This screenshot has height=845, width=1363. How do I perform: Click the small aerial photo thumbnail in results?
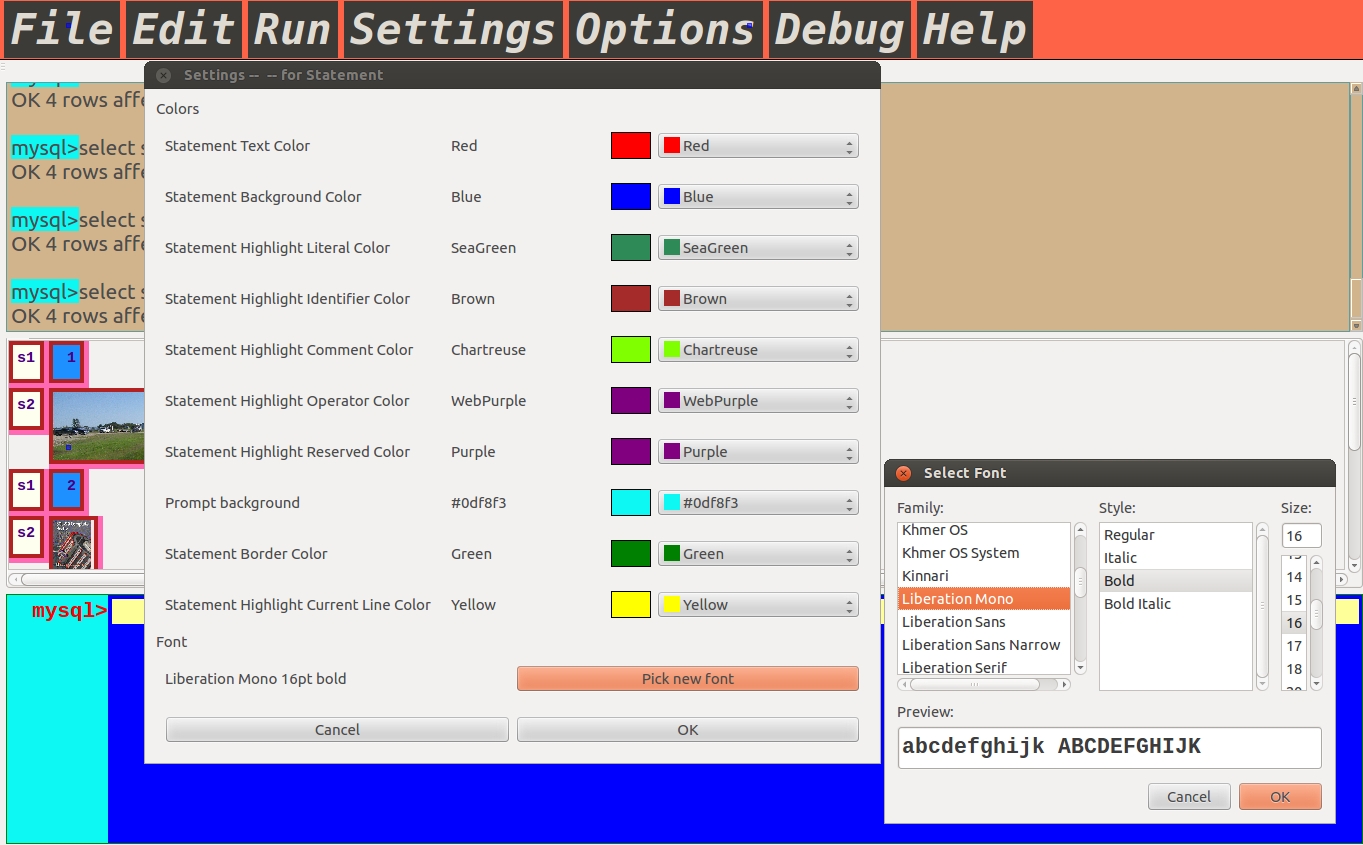(73, 543)
